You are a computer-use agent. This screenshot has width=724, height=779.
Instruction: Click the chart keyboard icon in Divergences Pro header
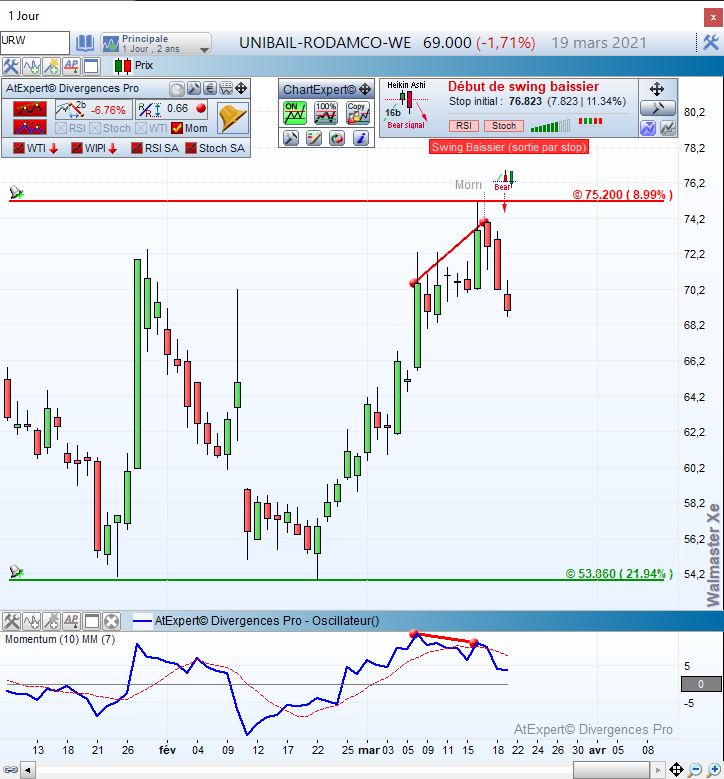coord(226,89)
